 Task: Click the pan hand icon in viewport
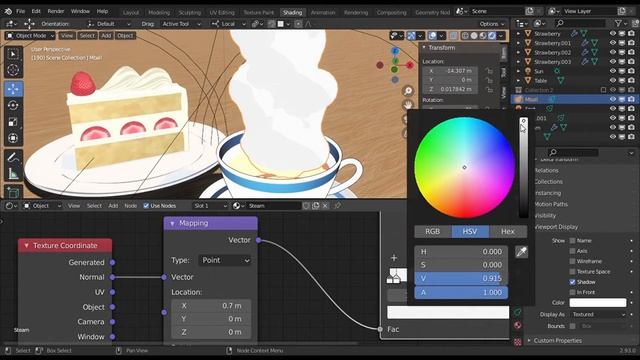408,104
